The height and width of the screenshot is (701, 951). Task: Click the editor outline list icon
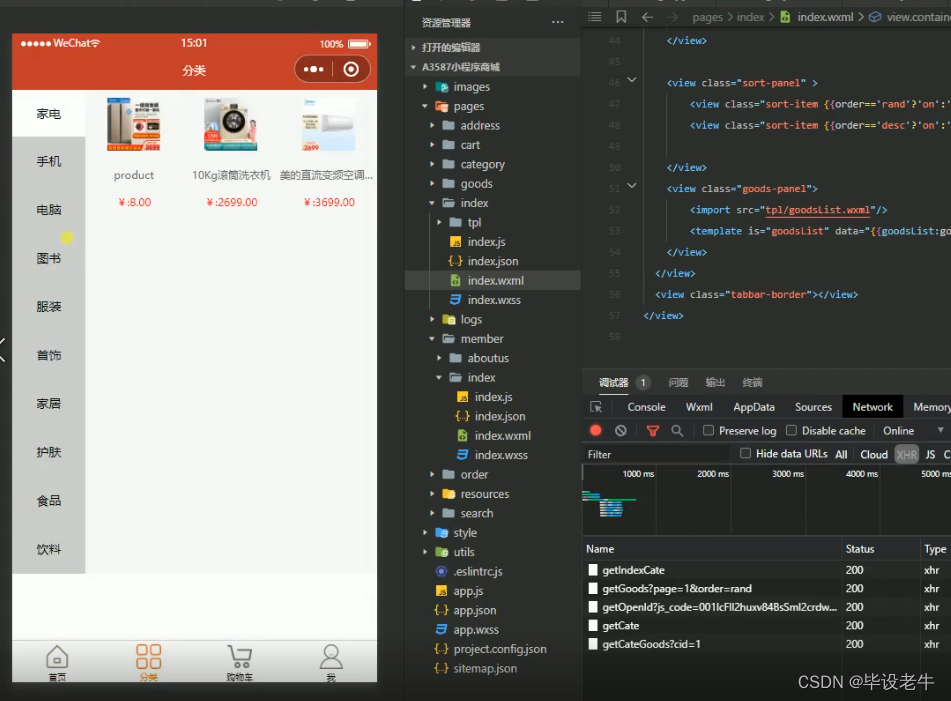pos(595,17)
